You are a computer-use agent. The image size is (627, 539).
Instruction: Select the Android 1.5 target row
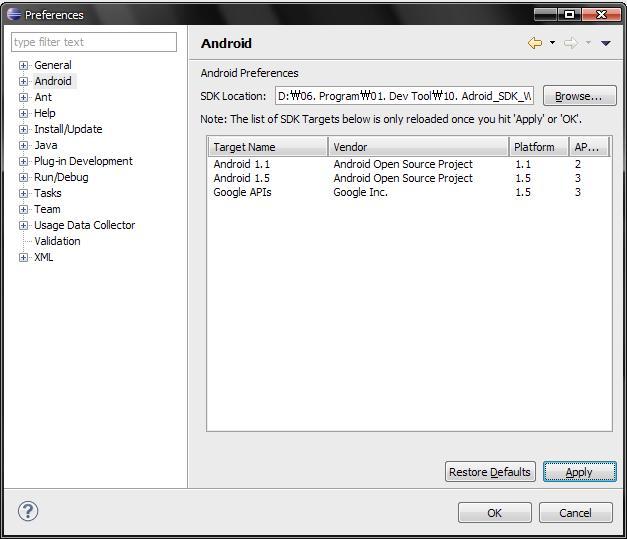409,178
